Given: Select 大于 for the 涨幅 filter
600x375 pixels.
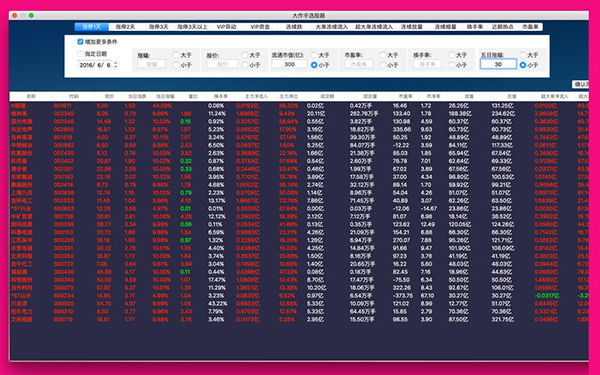Looking at the screenshot, I should point(176,55).
